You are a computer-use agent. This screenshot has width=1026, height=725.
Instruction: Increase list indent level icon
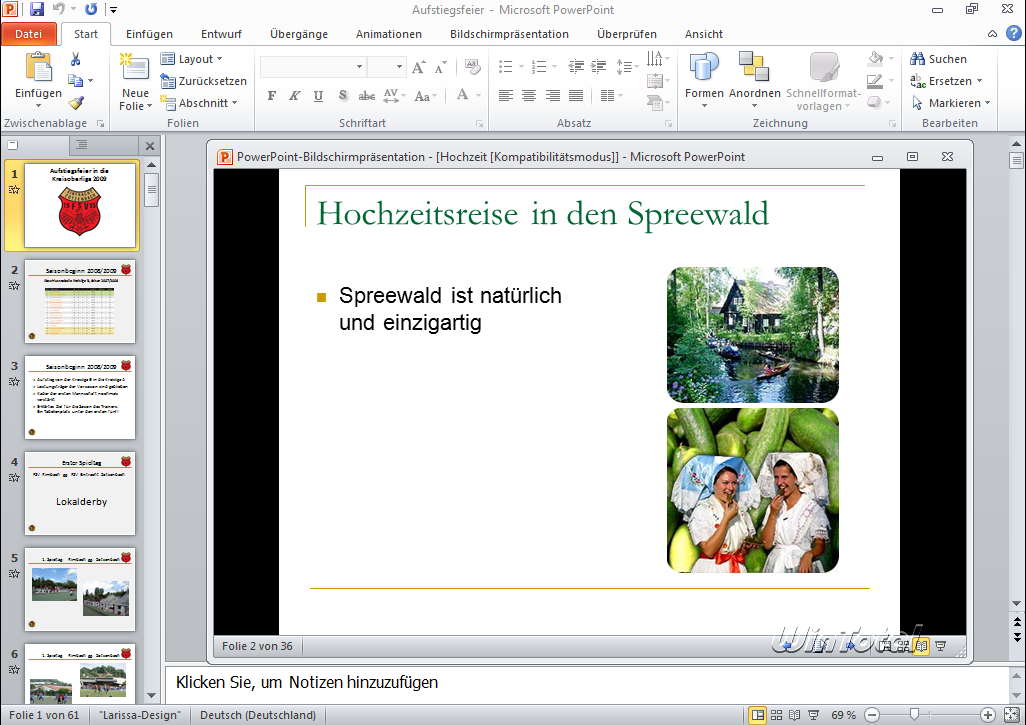[598, 67]
